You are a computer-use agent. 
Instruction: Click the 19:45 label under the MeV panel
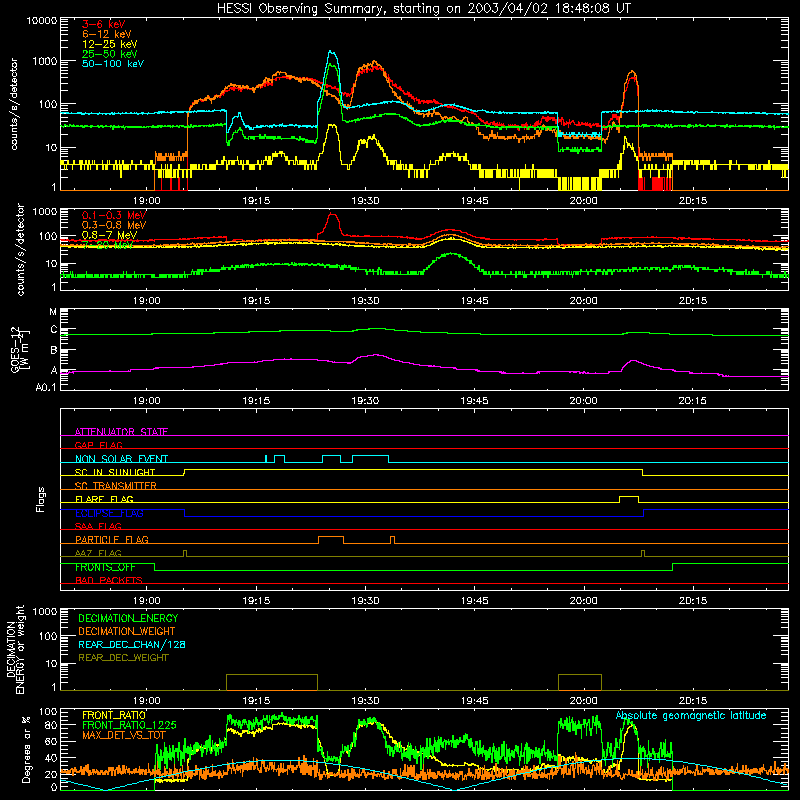coord(474,301)
